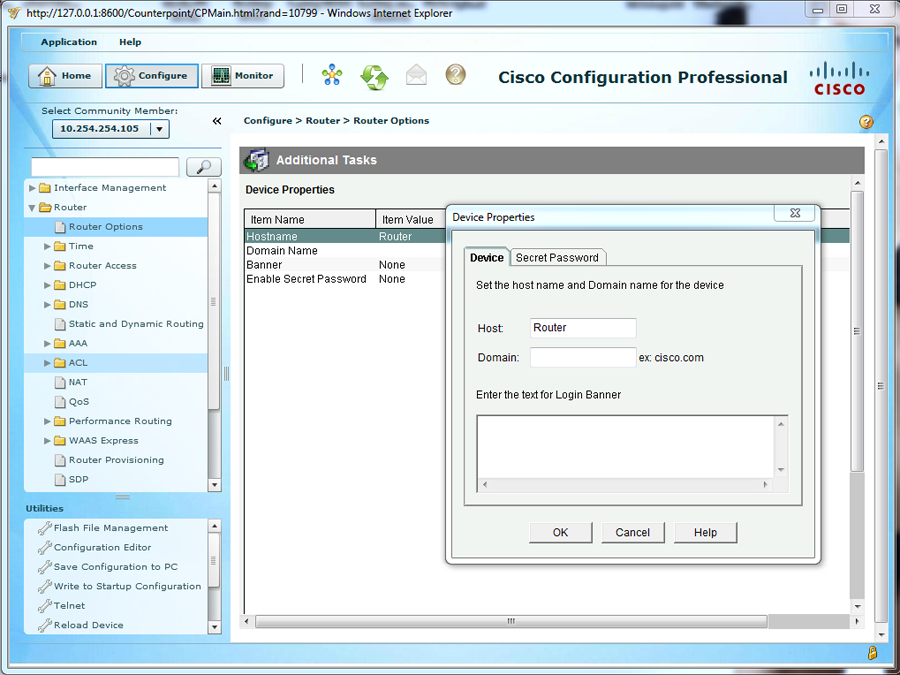900x675 pixels.
Task: Click the dialog Help button
Action: point(705,533)
